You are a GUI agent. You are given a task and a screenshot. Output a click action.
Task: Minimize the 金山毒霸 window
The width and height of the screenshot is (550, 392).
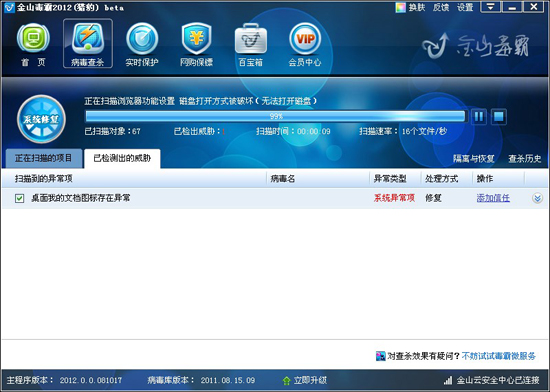pyautogui.click(x=512, y=7)
